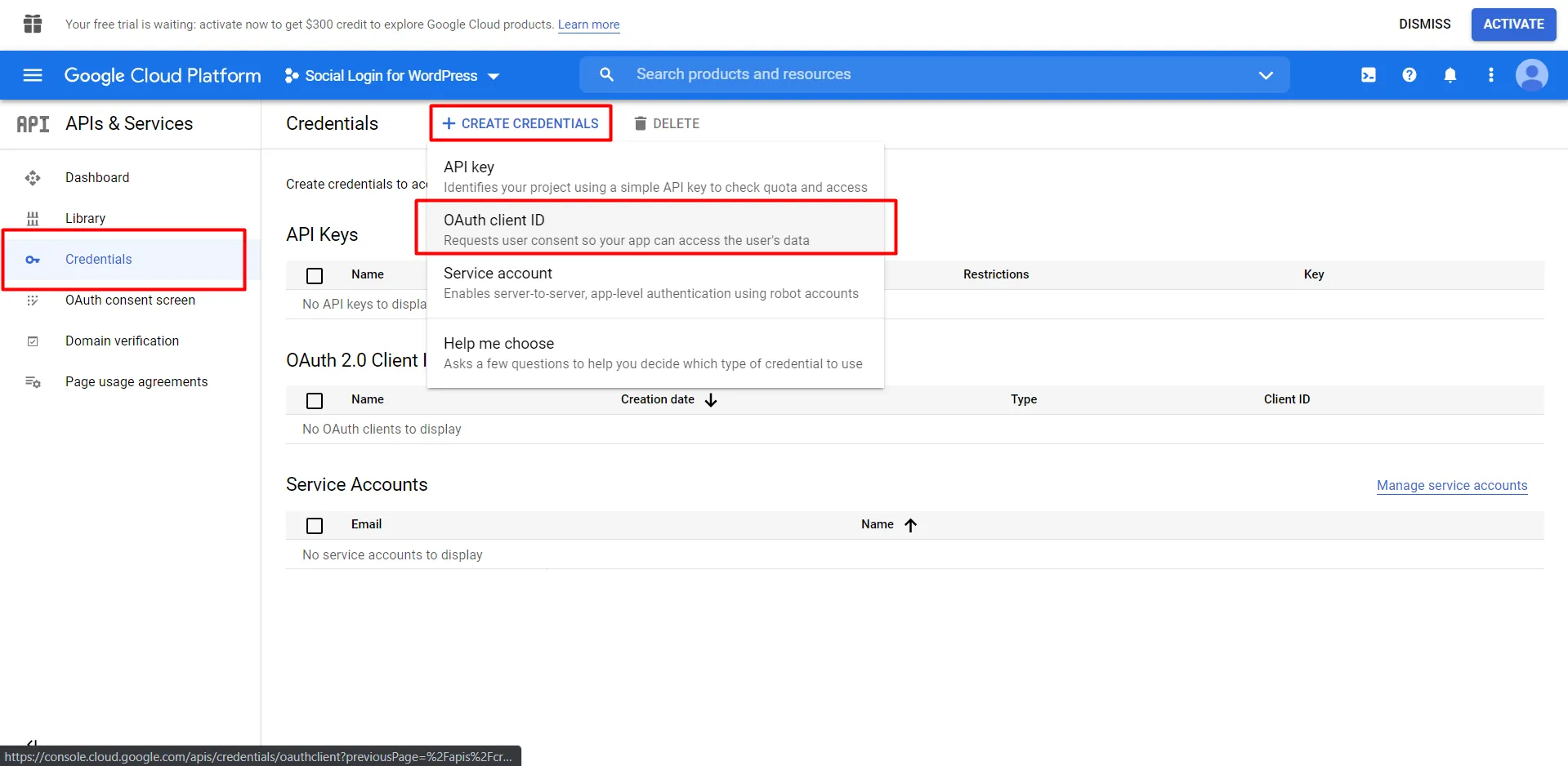
Task: Open OAuth consent screen page
Action: (x=130, y=301)
